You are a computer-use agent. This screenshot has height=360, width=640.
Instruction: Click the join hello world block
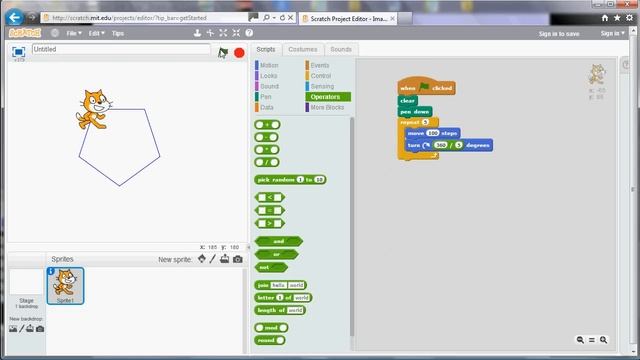tap(280, 285)
